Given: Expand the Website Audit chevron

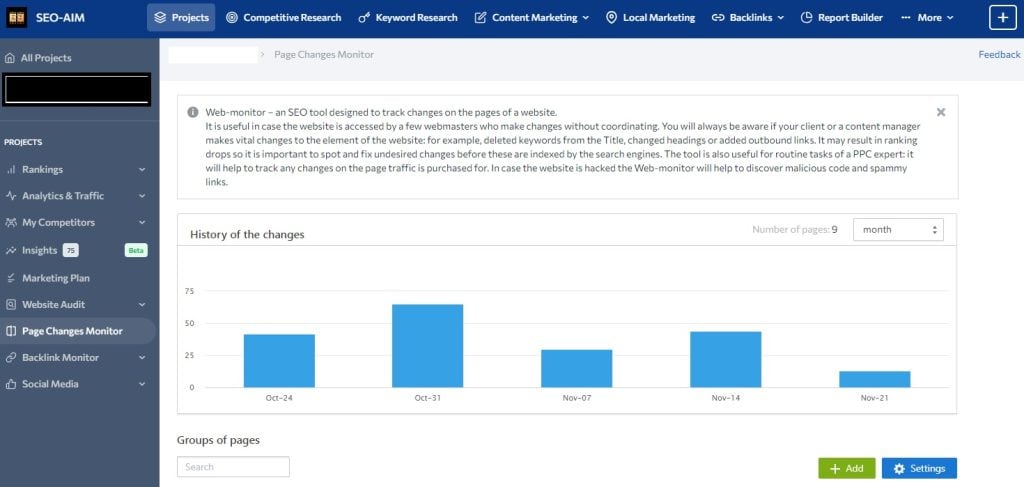Looking at the screenshot, I should point(142,305).
